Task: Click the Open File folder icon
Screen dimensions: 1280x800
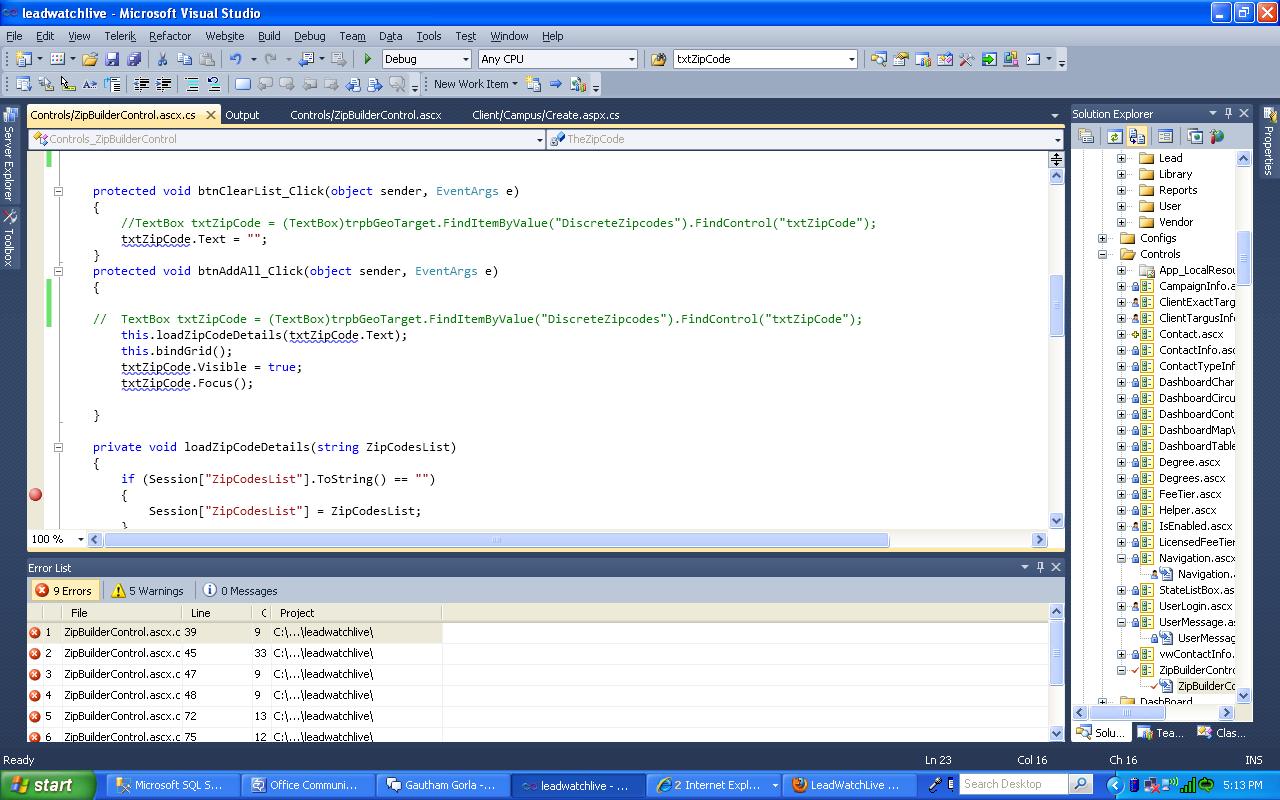Action: pyautogui.click(x=90, y=60)
